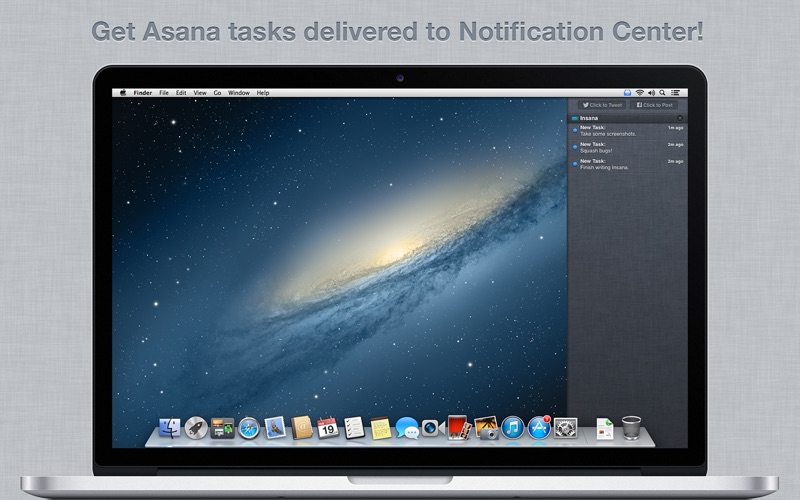Open Messages speech bubble icon
Image resolution: width=800 pixels, height=500 pixels.
(407, 428)
